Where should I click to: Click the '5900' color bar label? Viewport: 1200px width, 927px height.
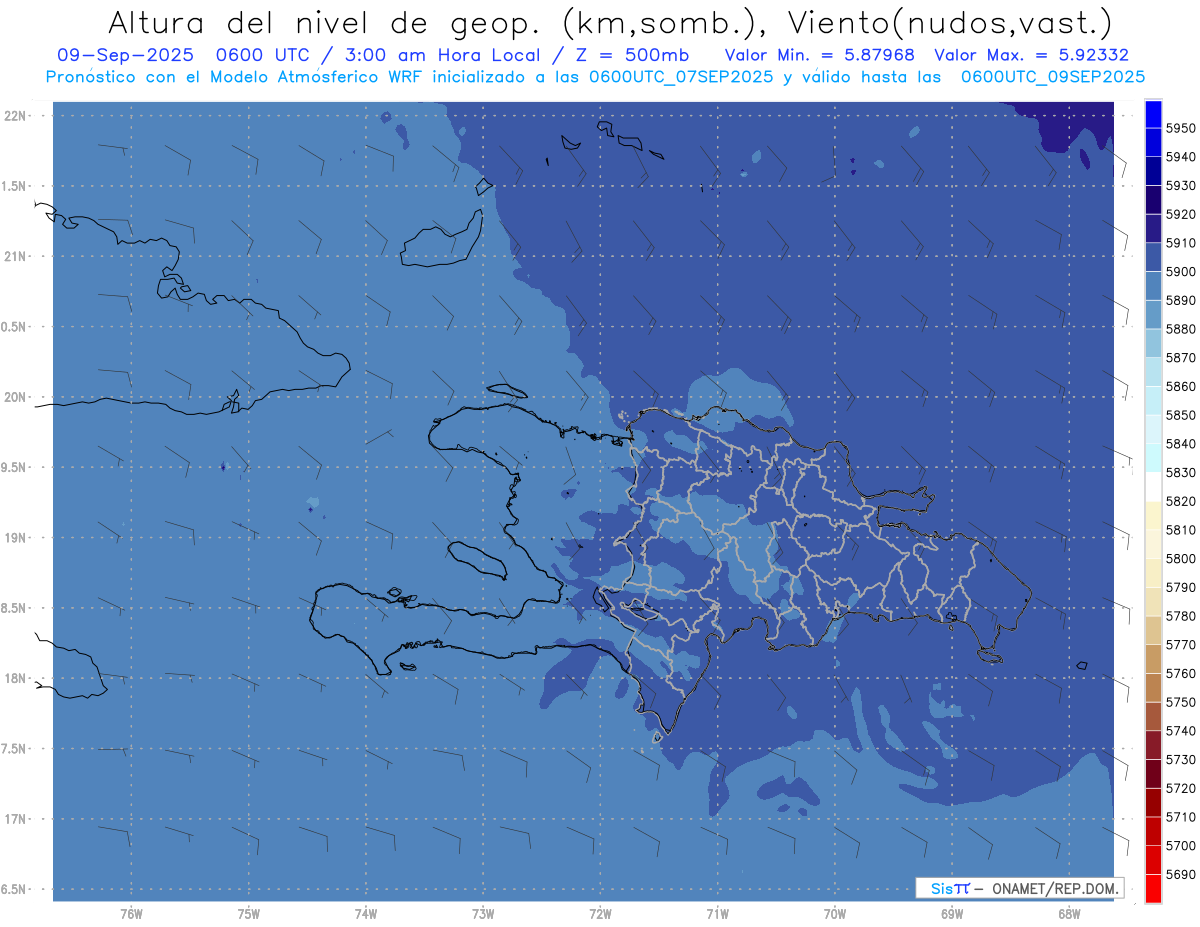[1180, 271]
